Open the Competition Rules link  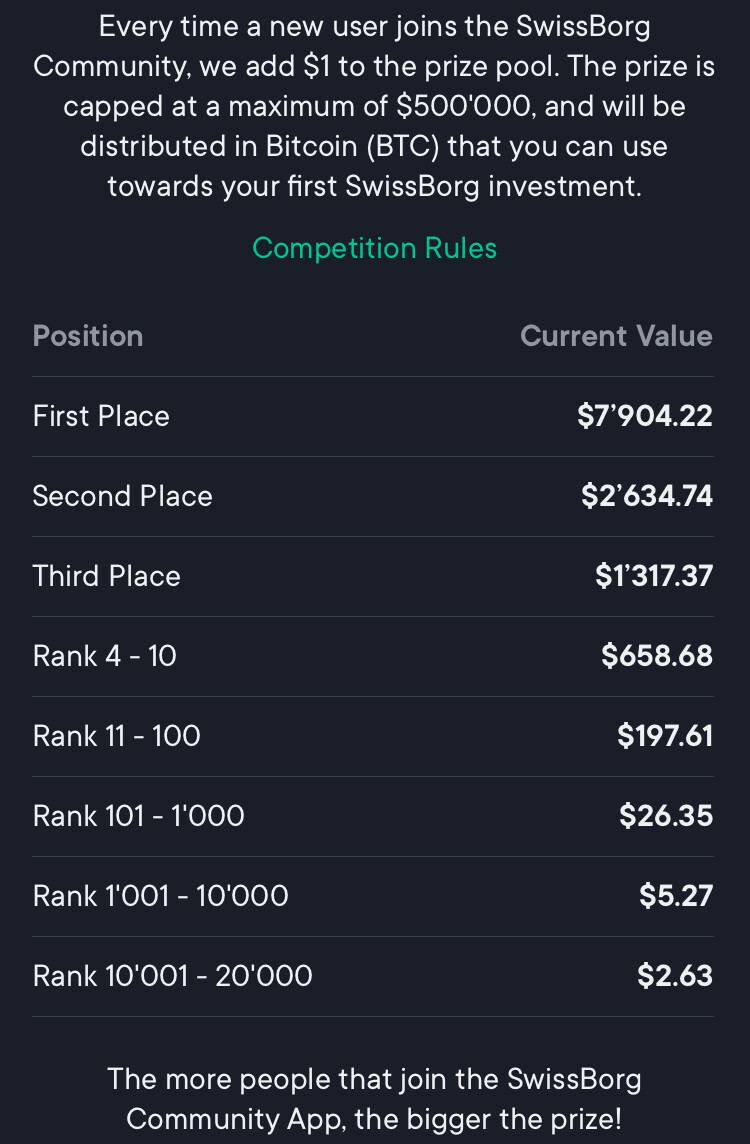tap(374, 249)
